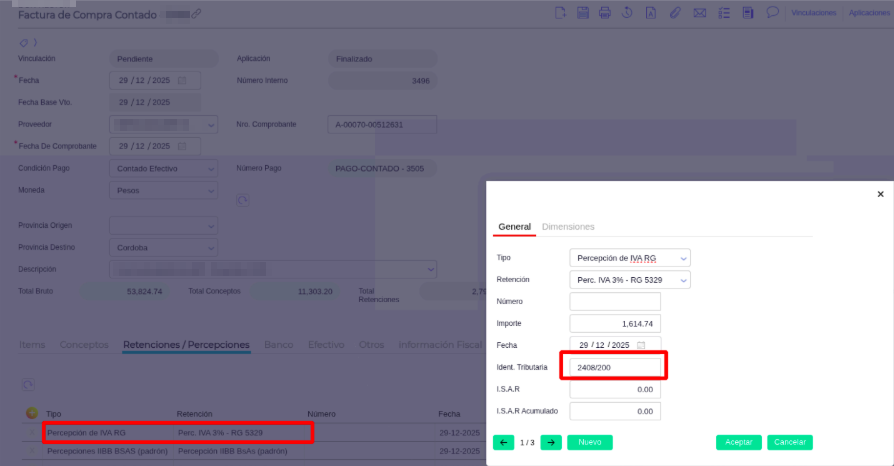The height and width of the screenshot is (466, 894).
Task: Click the save diskette icon in toolbar
Action: click(x=582, y=13)
